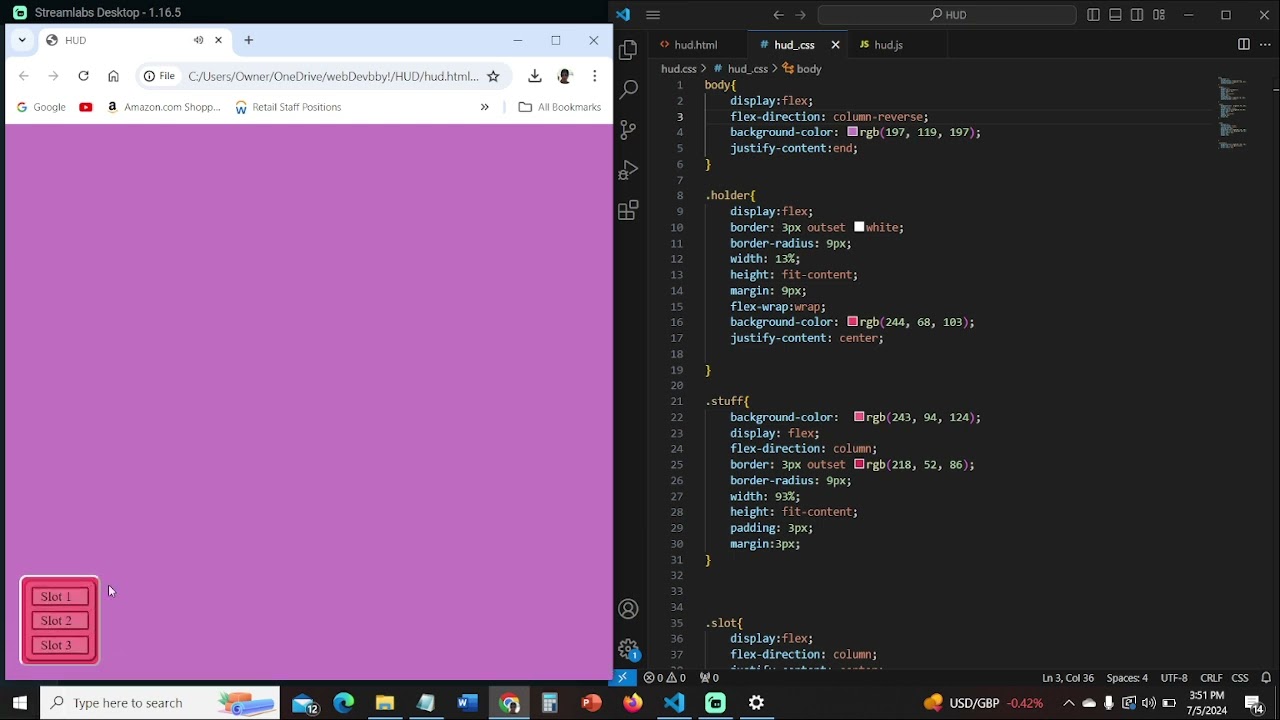The image size is (1280, 720).
Task: Close the hud_.css editor tab
Action: click(835, 45)
